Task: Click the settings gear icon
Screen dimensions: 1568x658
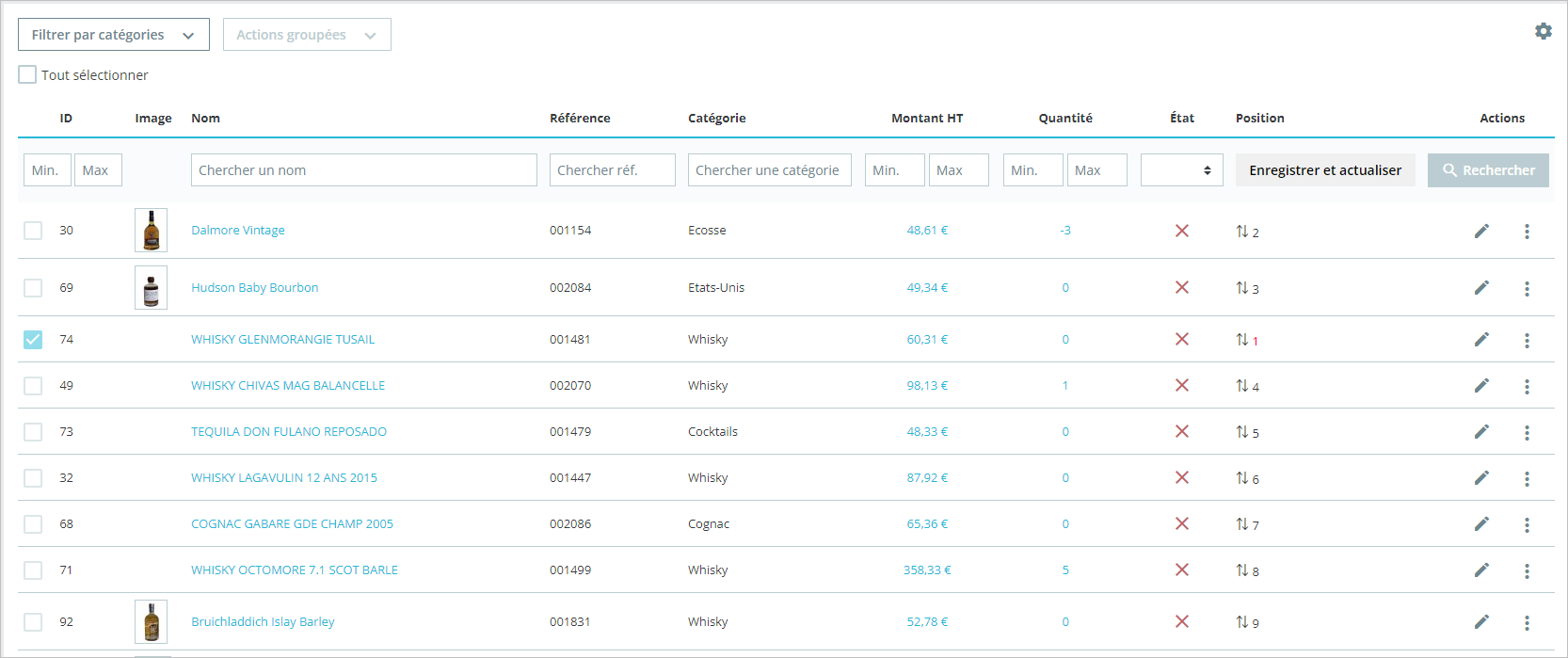Action: pyautogui.click(x=1544, y=31)
